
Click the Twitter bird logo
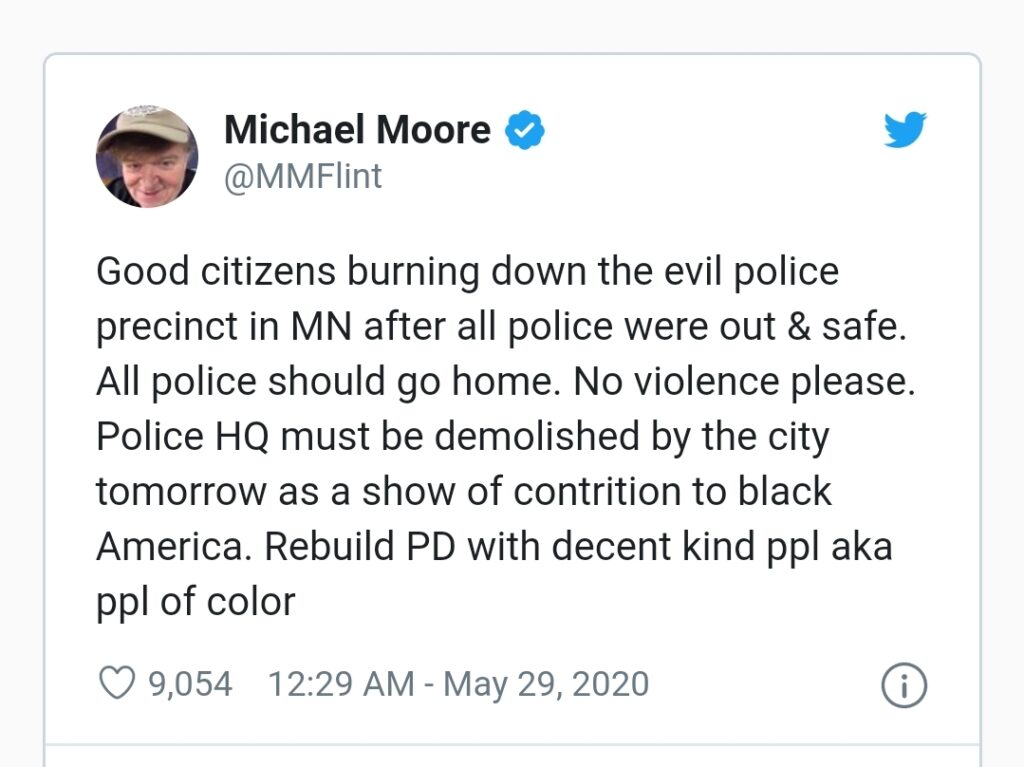tap(905, 131)
